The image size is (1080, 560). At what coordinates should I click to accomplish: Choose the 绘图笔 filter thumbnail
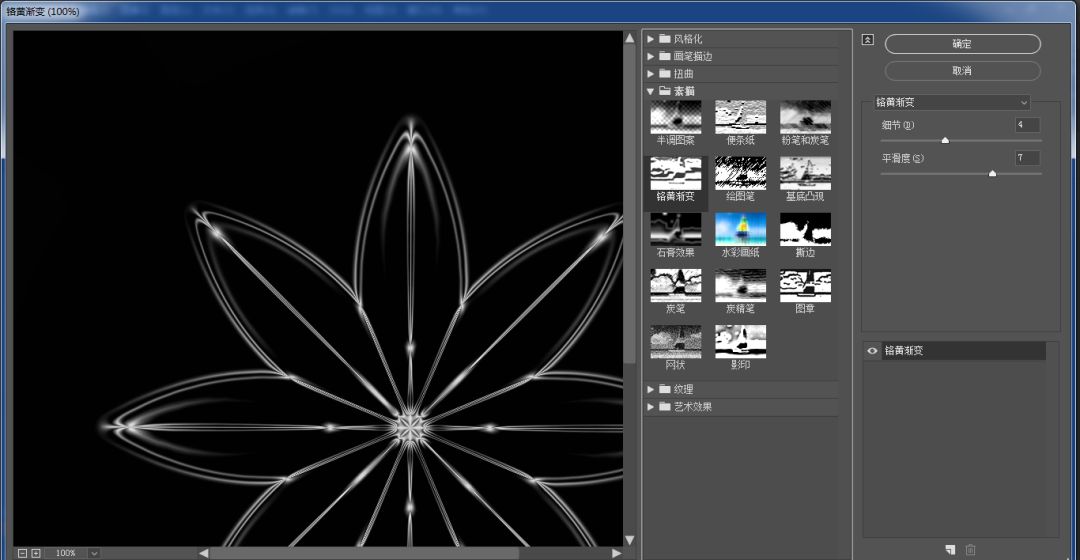point(740,174)
